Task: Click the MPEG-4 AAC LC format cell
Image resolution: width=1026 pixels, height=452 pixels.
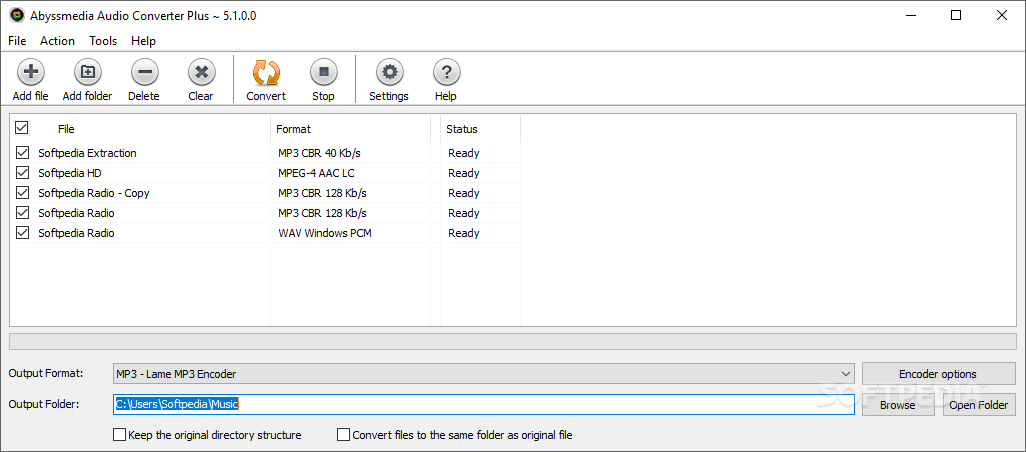Action: click(x=316, y=173)
